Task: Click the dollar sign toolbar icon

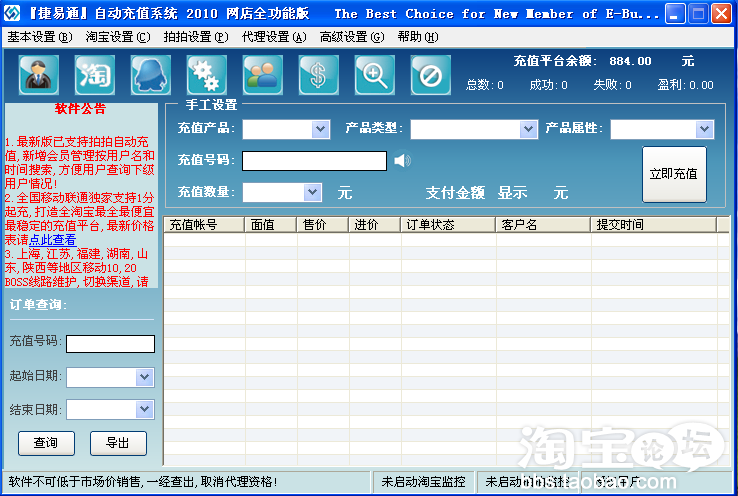Action: point(319,75)
